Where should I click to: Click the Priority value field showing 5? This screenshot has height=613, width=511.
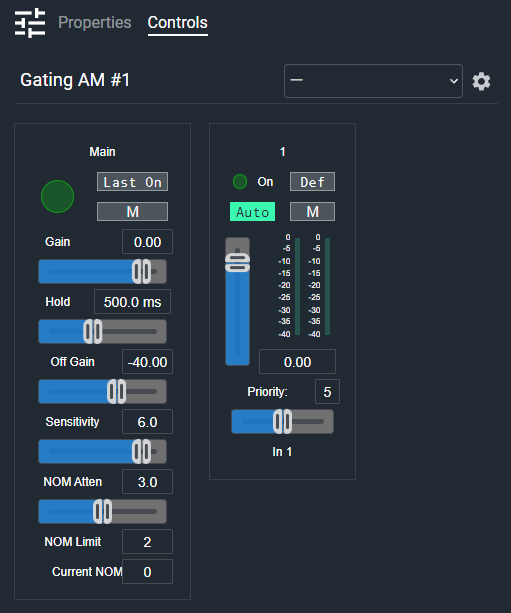(327, 392)
